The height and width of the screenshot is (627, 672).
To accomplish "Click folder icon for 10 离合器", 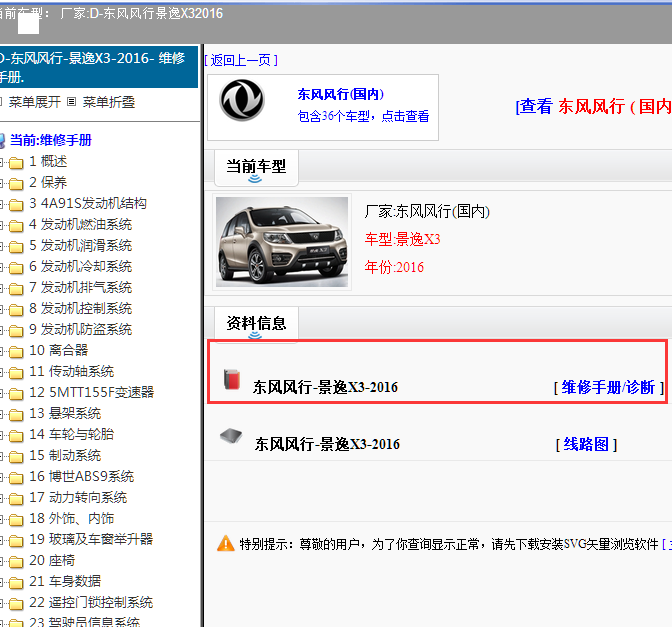I will pos(16,352).
